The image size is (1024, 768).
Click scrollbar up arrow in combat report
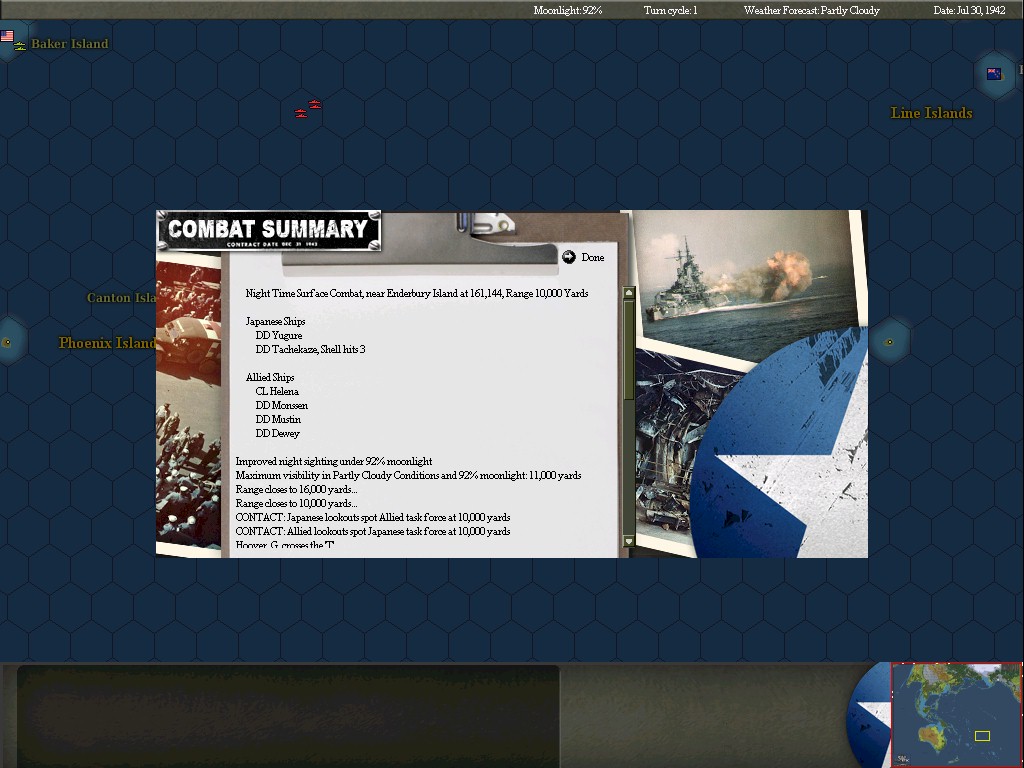coord(628,293)
